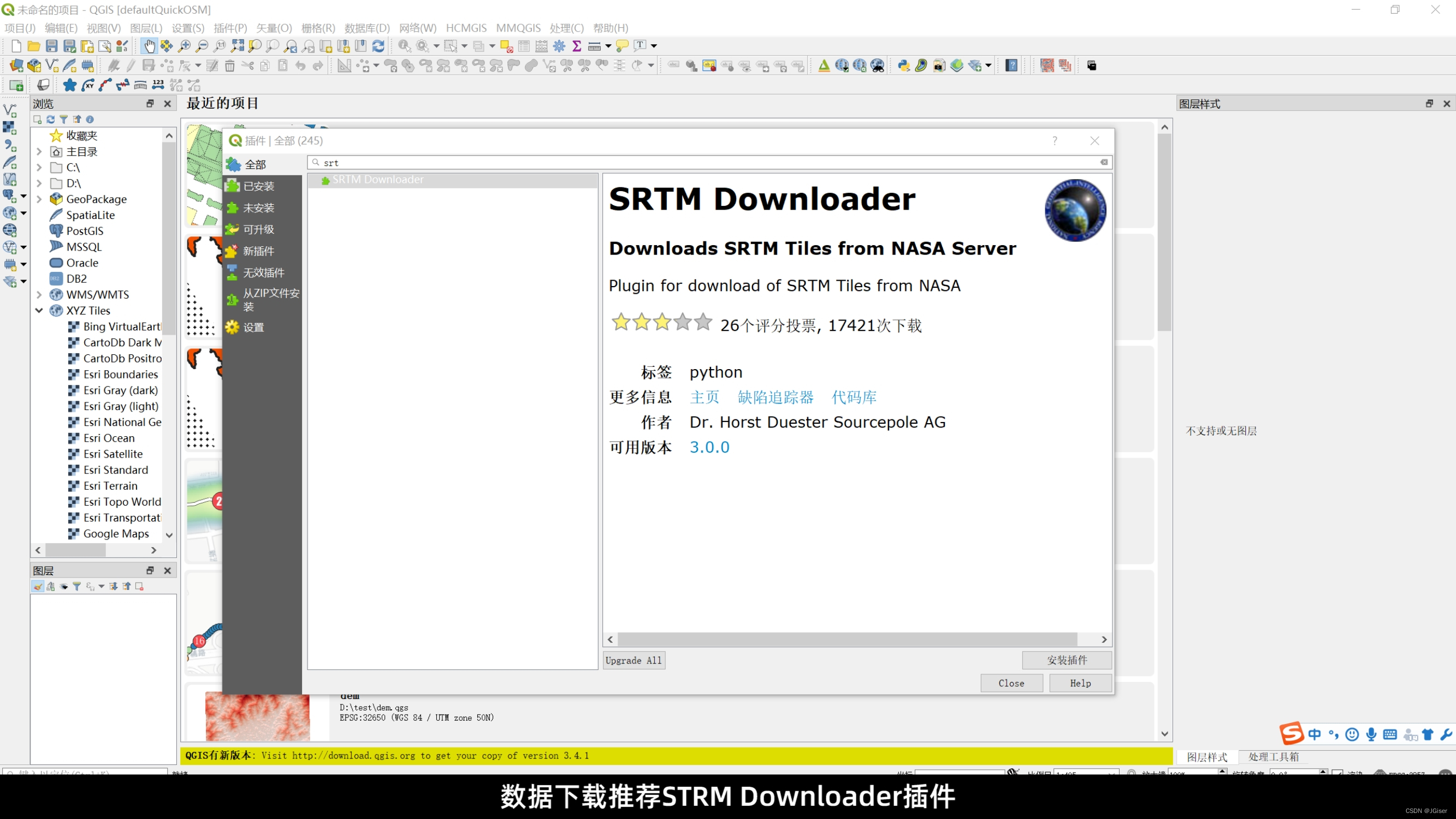The height and width of the screenshot is (819, 1456).
Task: Open the 缺陷追踪器 link
Action: (x=776, y=397)
